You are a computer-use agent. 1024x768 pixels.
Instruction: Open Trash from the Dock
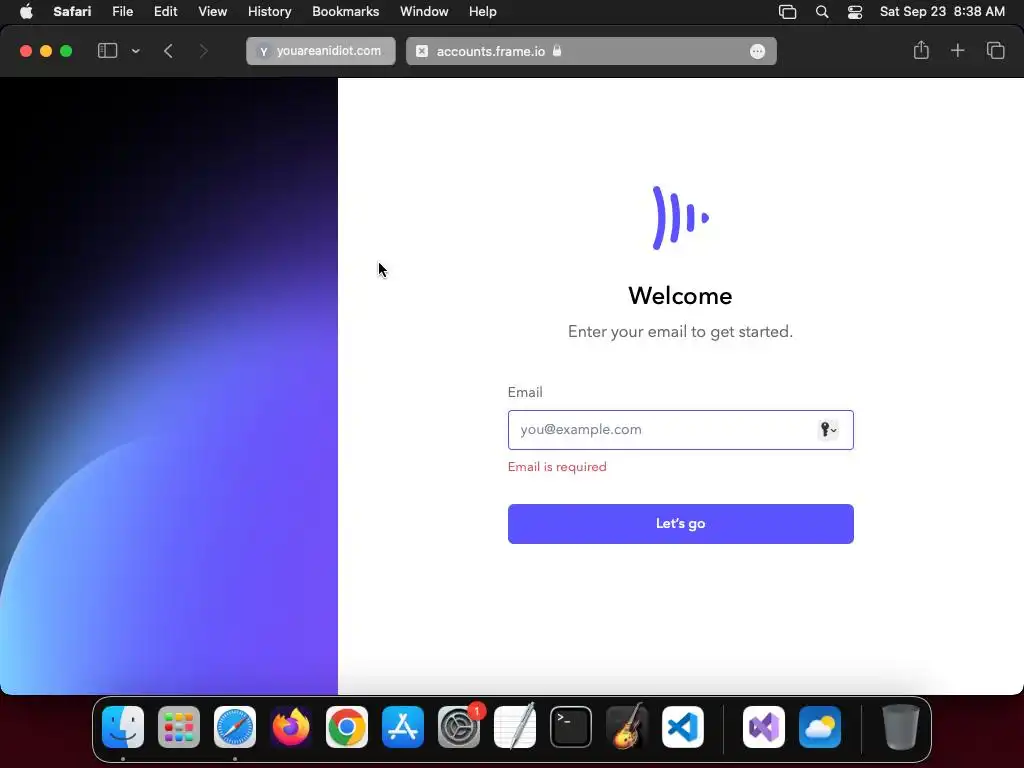coord(901,727)
